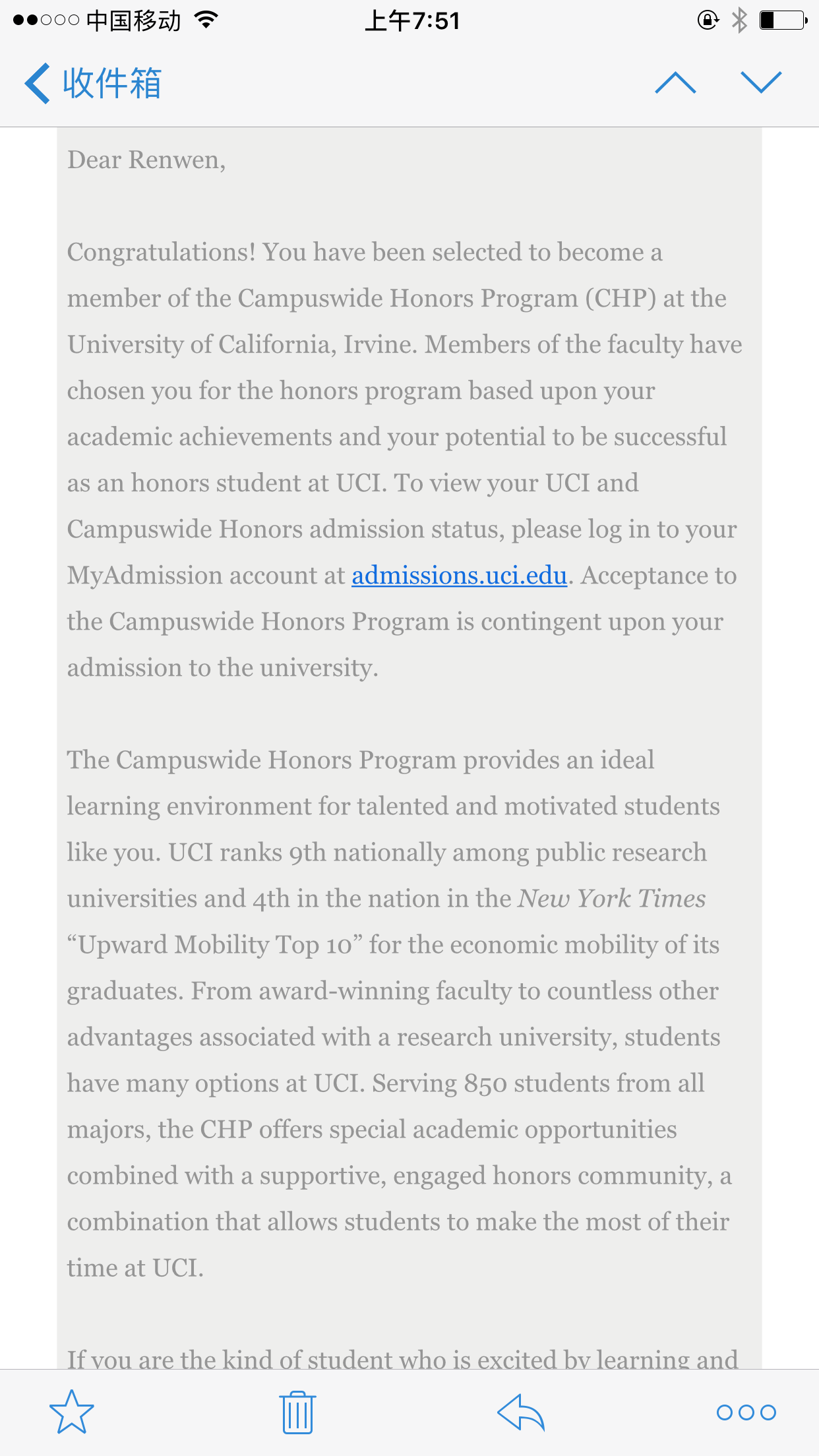Tap the "Dear Renwen," greeting
This screenshot has height=1456, width=819.
146,160
